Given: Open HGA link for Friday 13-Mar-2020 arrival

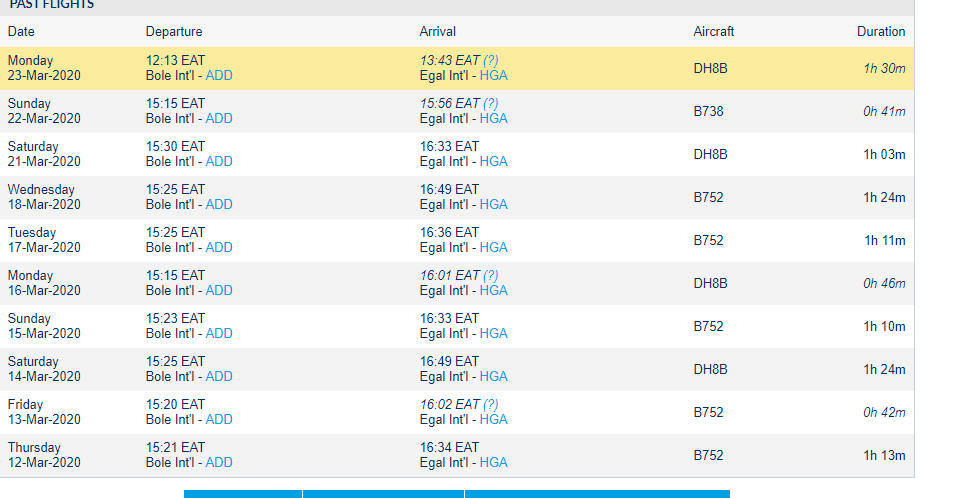Looking at the screenshot, I should [x=493, y=419].
